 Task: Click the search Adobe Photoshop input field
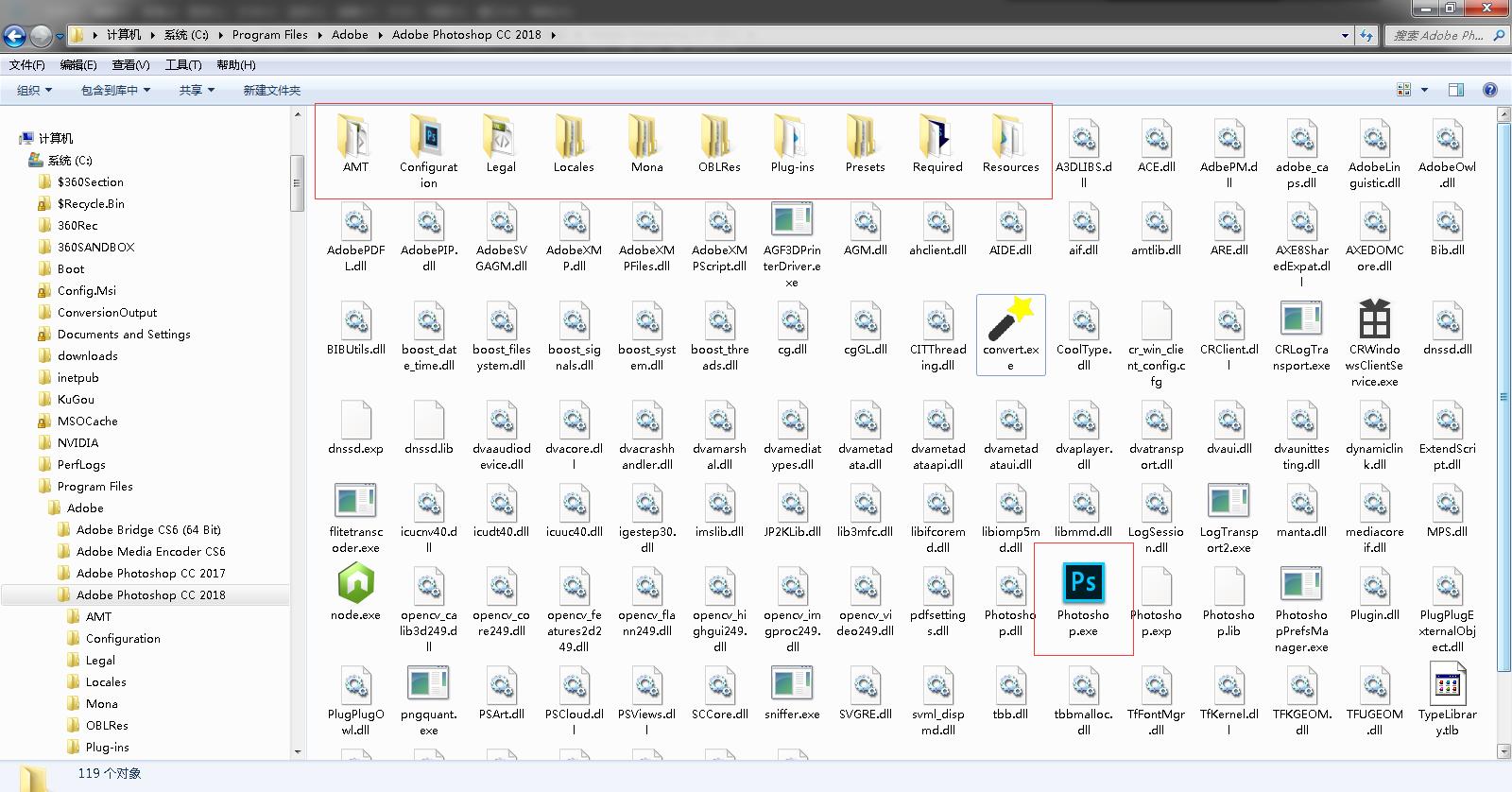pos(1438,36)
